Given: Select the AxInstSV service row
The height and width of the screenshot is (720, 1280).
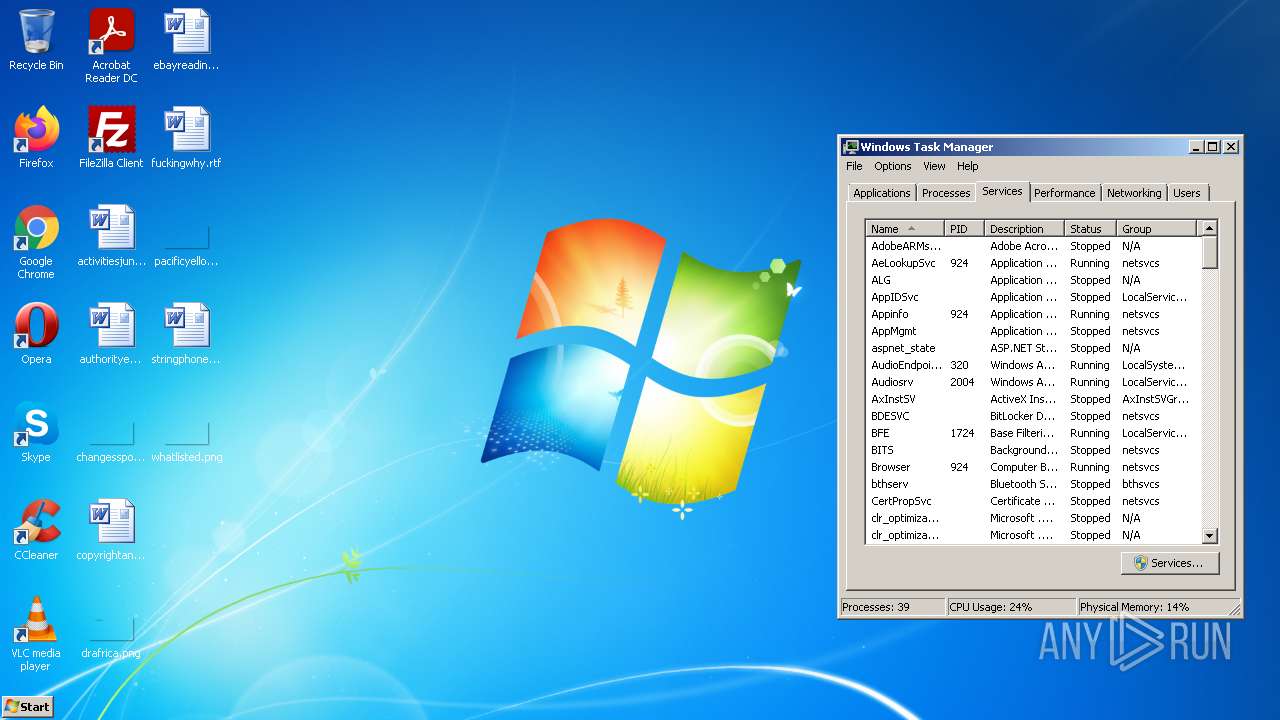Looking at the screenshot, I should point(1033,399).
